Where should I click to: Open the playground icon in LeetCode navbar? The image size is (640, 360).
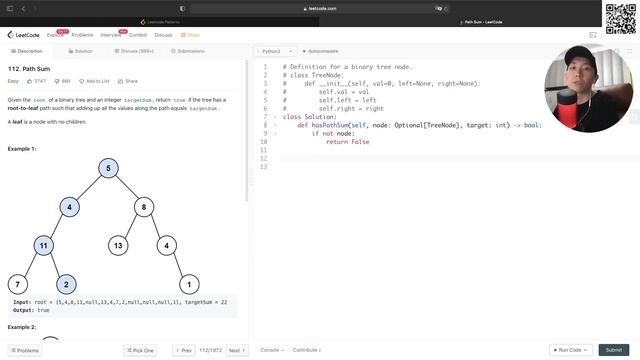point(593,35)
